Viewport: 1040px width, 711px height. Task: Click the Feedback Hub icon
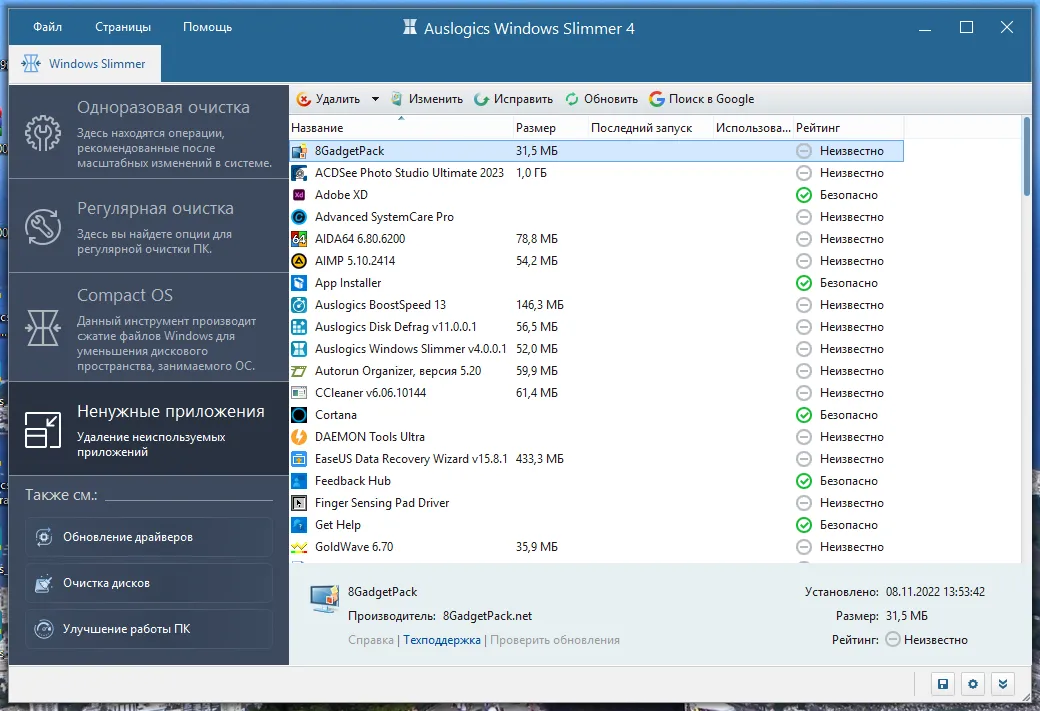[x=299, y=481]
